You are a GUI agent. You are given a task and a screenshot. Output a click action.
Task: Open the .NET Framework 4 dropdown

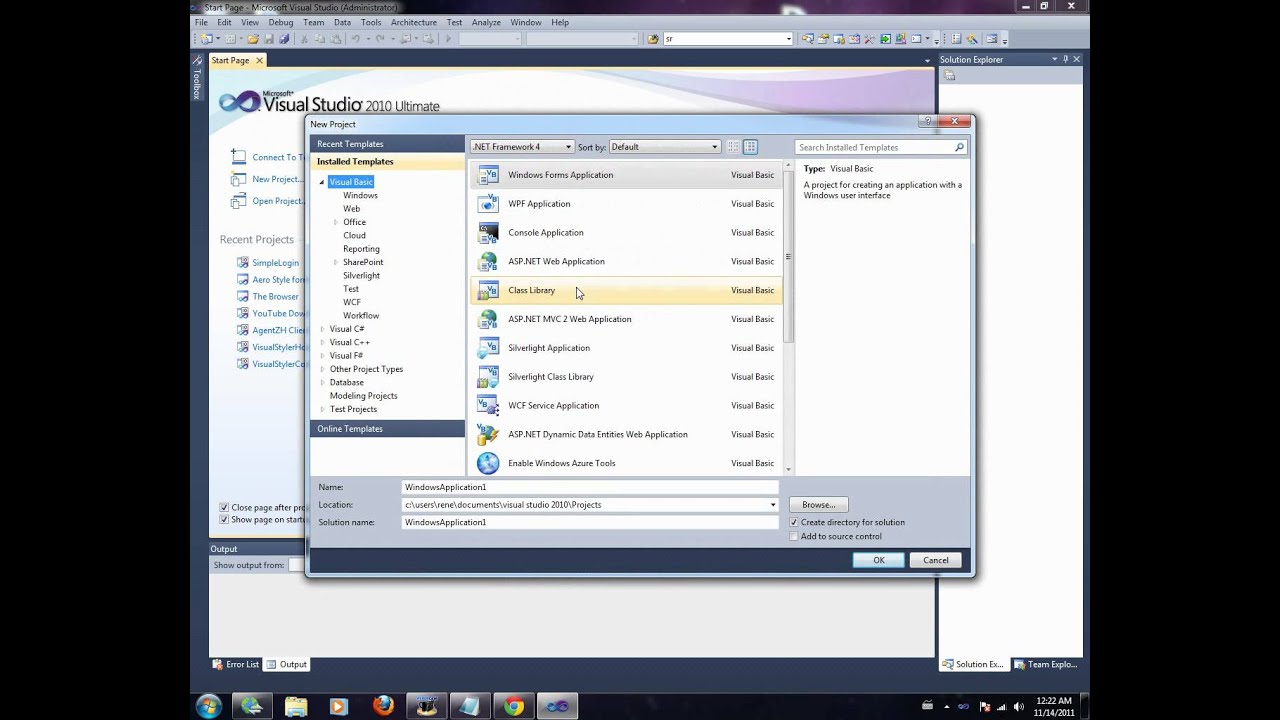[521, 147]
